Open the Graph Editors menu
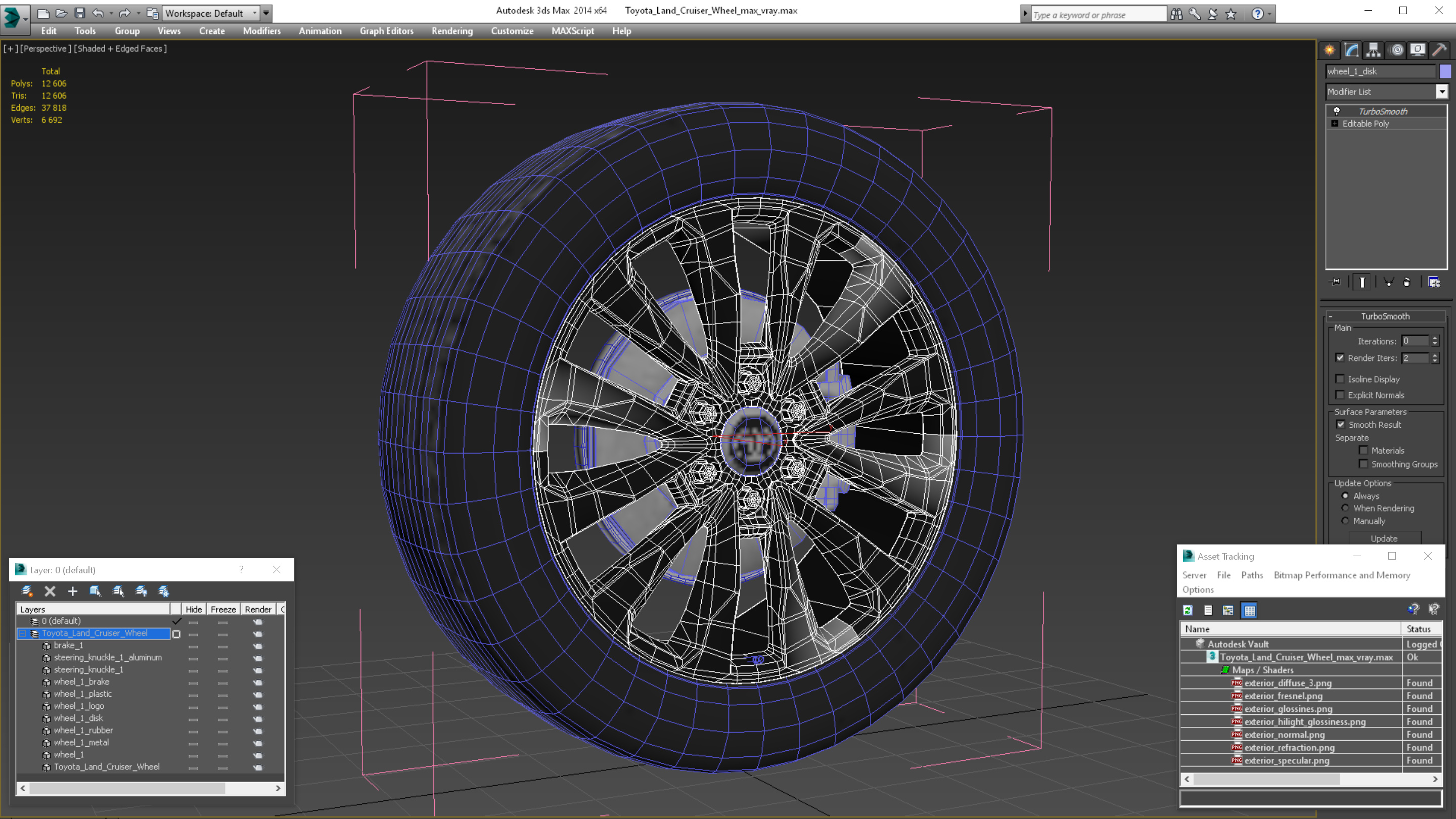The image size is (1456, 819). click(387, 31)
